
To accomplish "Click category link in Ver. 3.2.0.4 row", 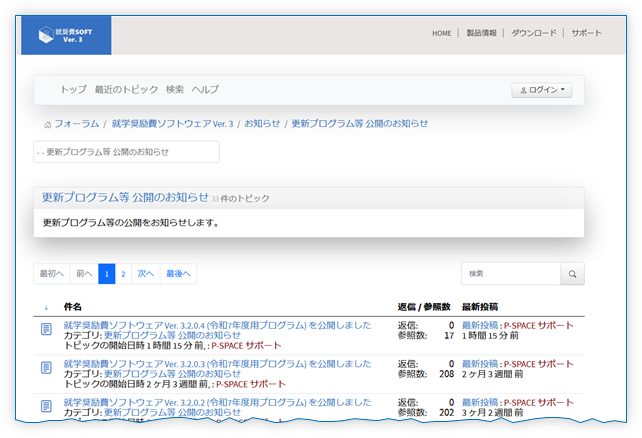I will [172, 335].
